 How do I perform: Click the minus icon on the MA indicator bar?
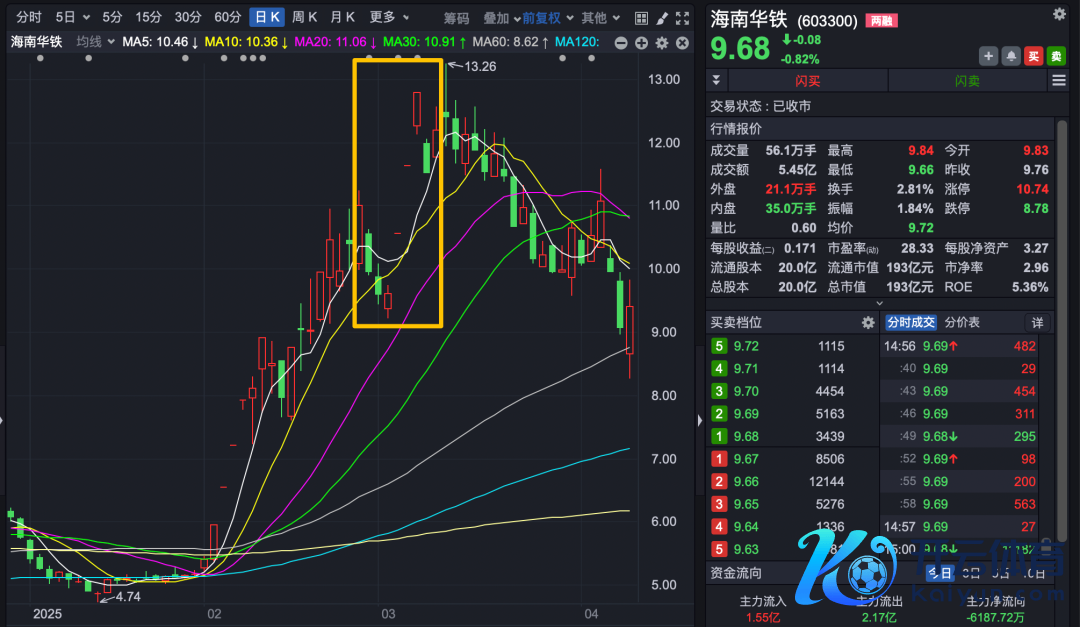point(621,42)
